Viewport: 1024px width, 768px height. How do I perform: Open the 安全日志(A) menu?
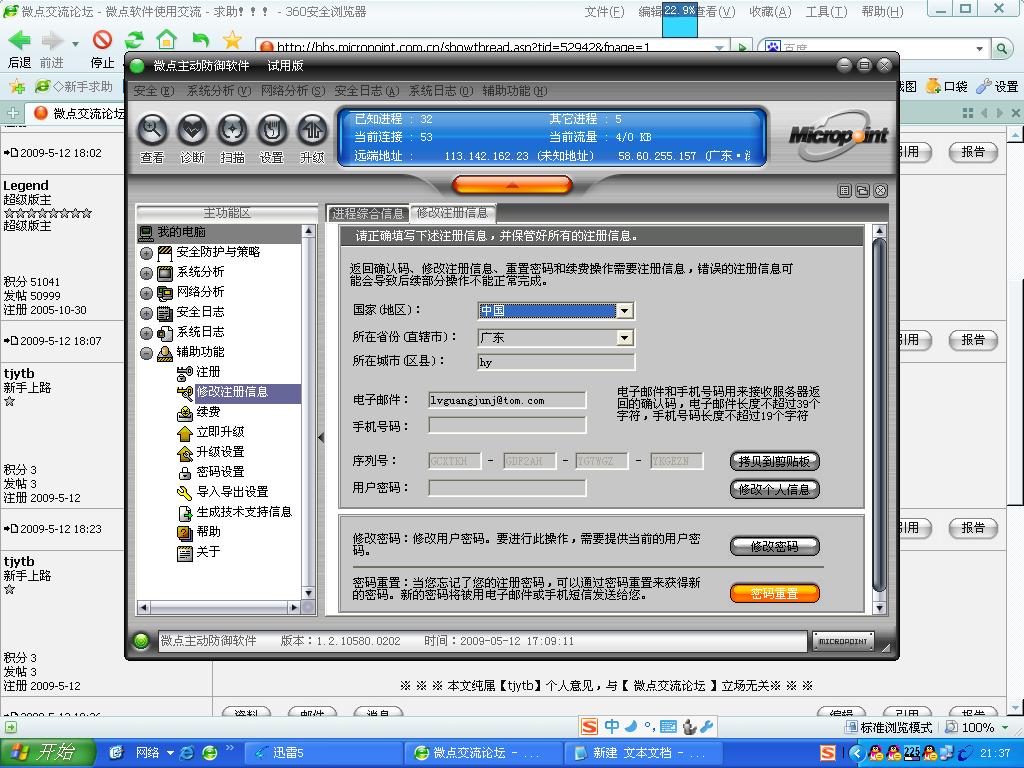point(366,91)
